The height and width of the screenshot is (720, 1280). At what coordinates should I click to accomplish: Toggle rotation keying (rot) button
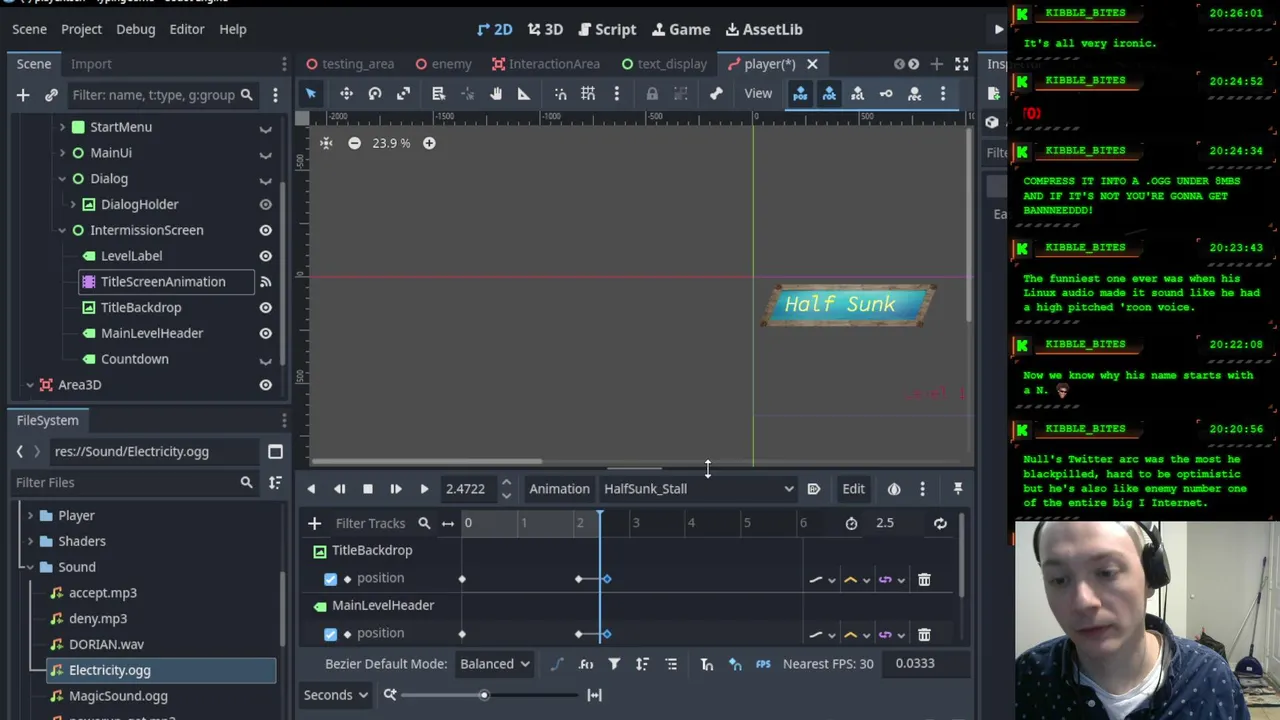[829, 94]
